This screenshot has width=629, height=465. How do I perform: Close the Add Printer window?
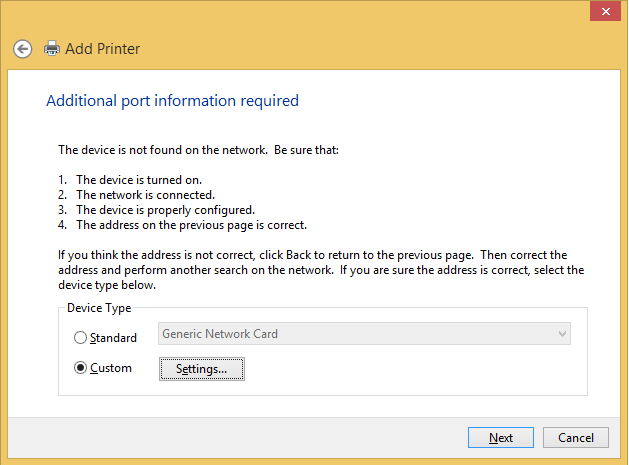tap(603, 11)
